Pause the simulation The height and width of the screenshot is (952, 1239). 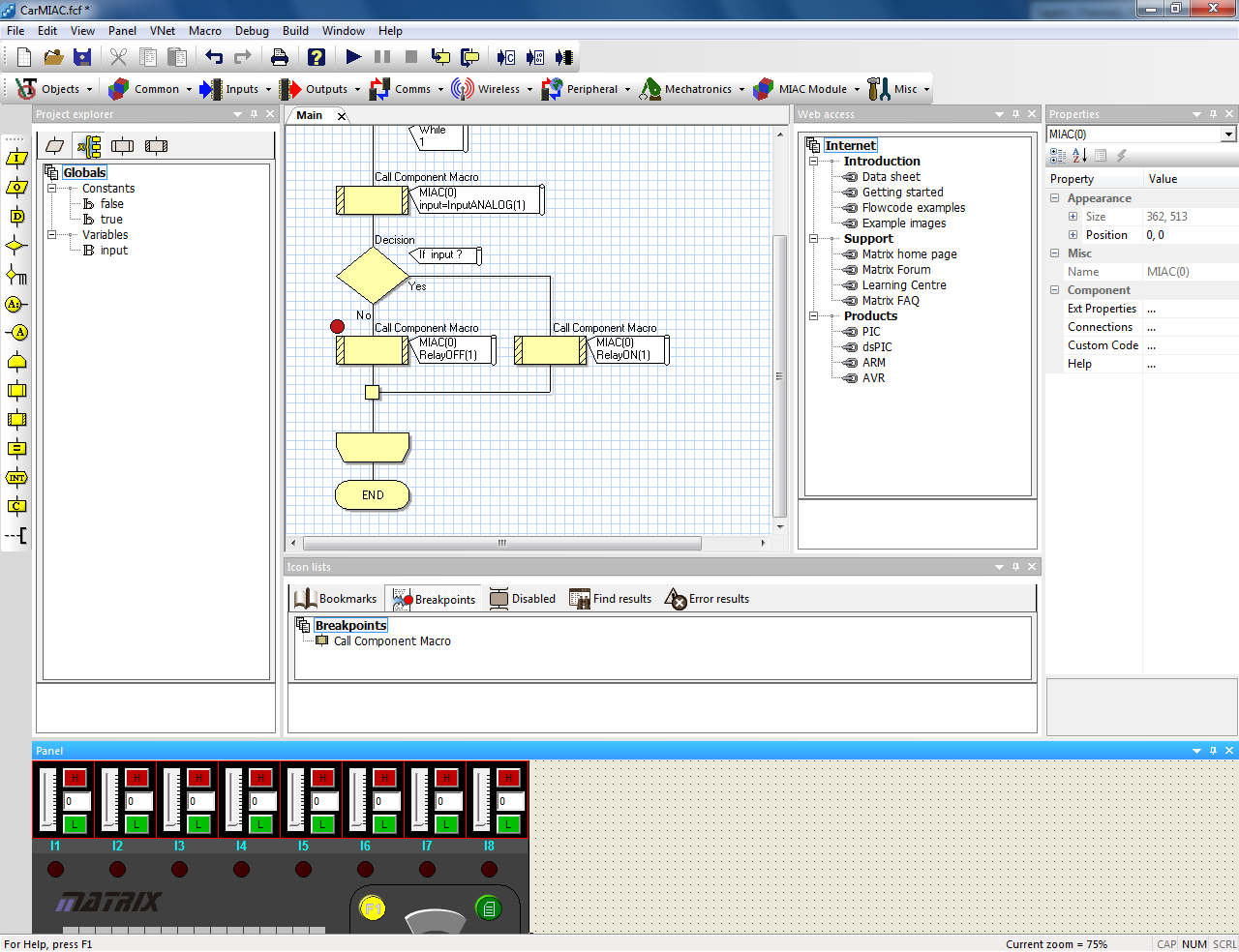point(382,57)
